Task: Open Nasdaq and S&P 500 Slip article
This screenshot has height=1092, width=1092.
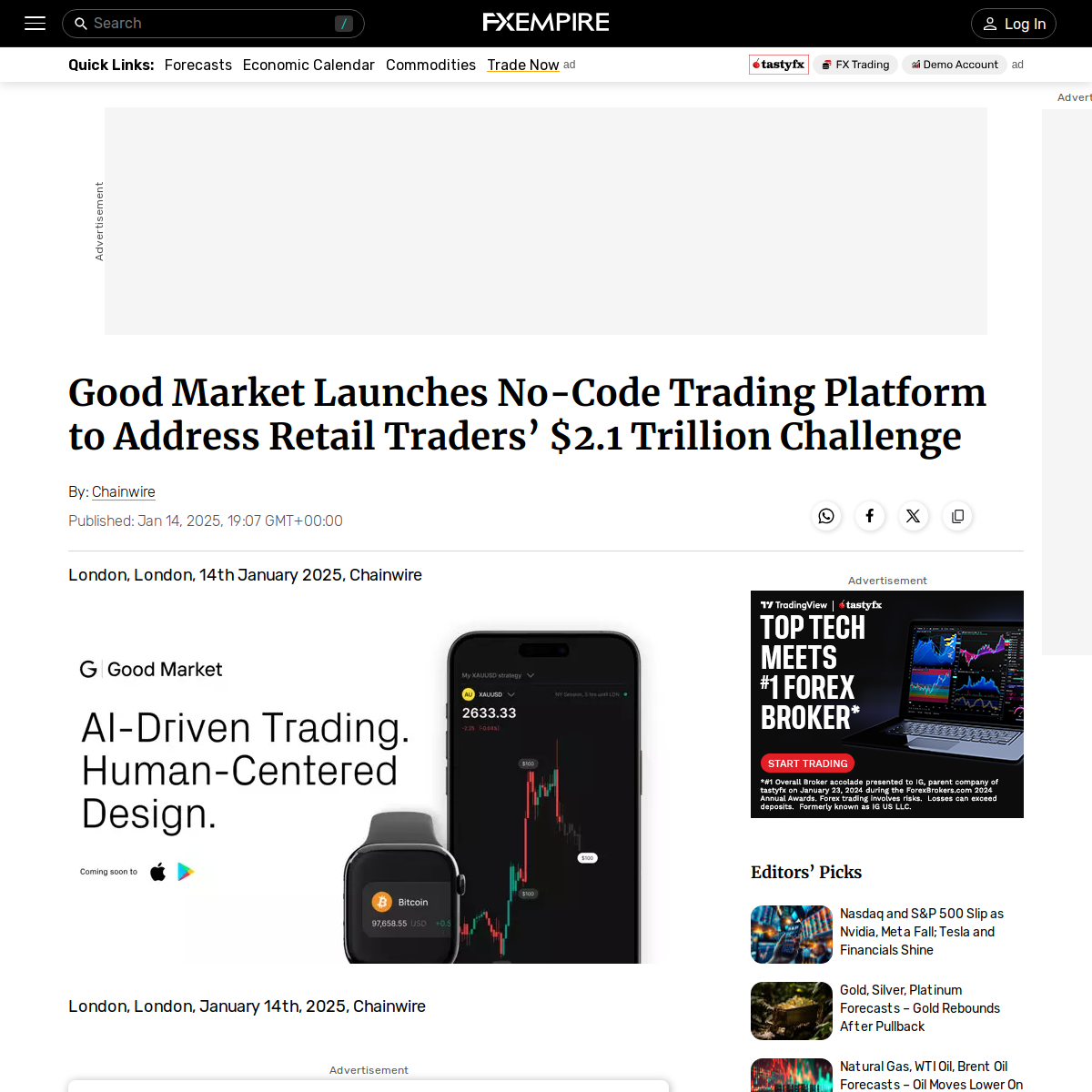Action: (x=922, y=932)
